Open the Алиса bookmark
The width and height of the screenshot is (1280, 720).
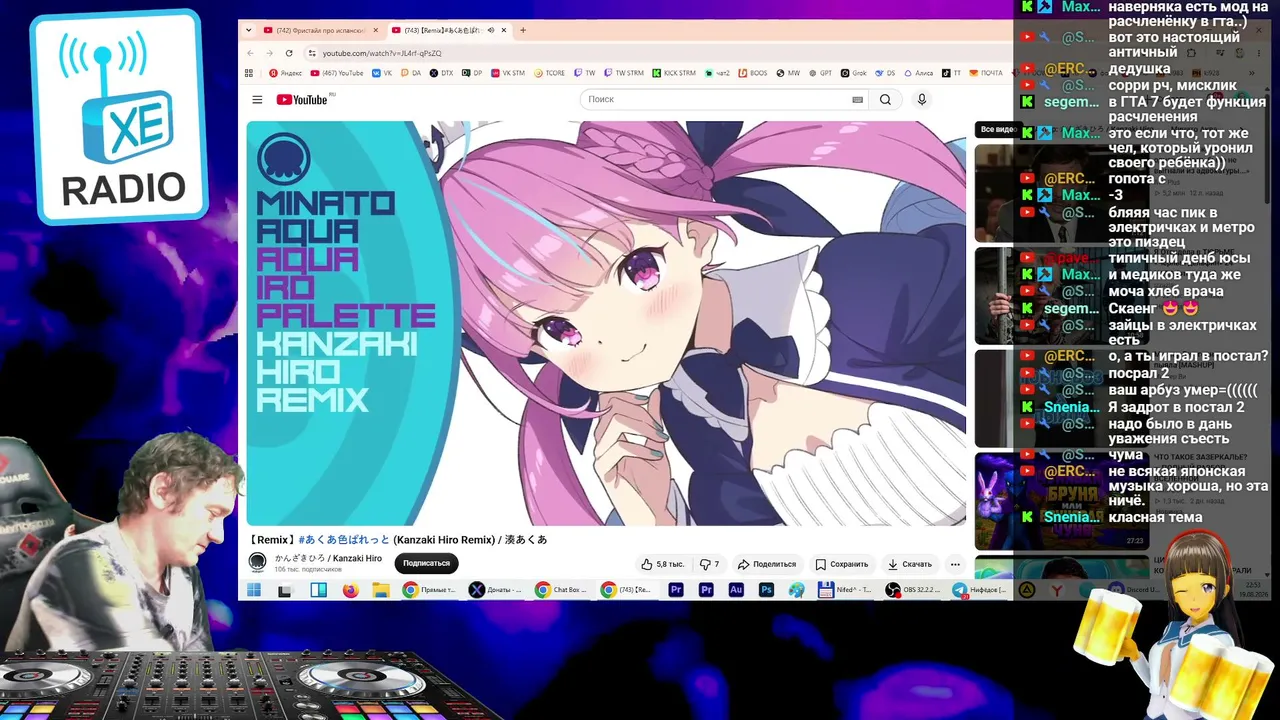click(x=919, y=73)
